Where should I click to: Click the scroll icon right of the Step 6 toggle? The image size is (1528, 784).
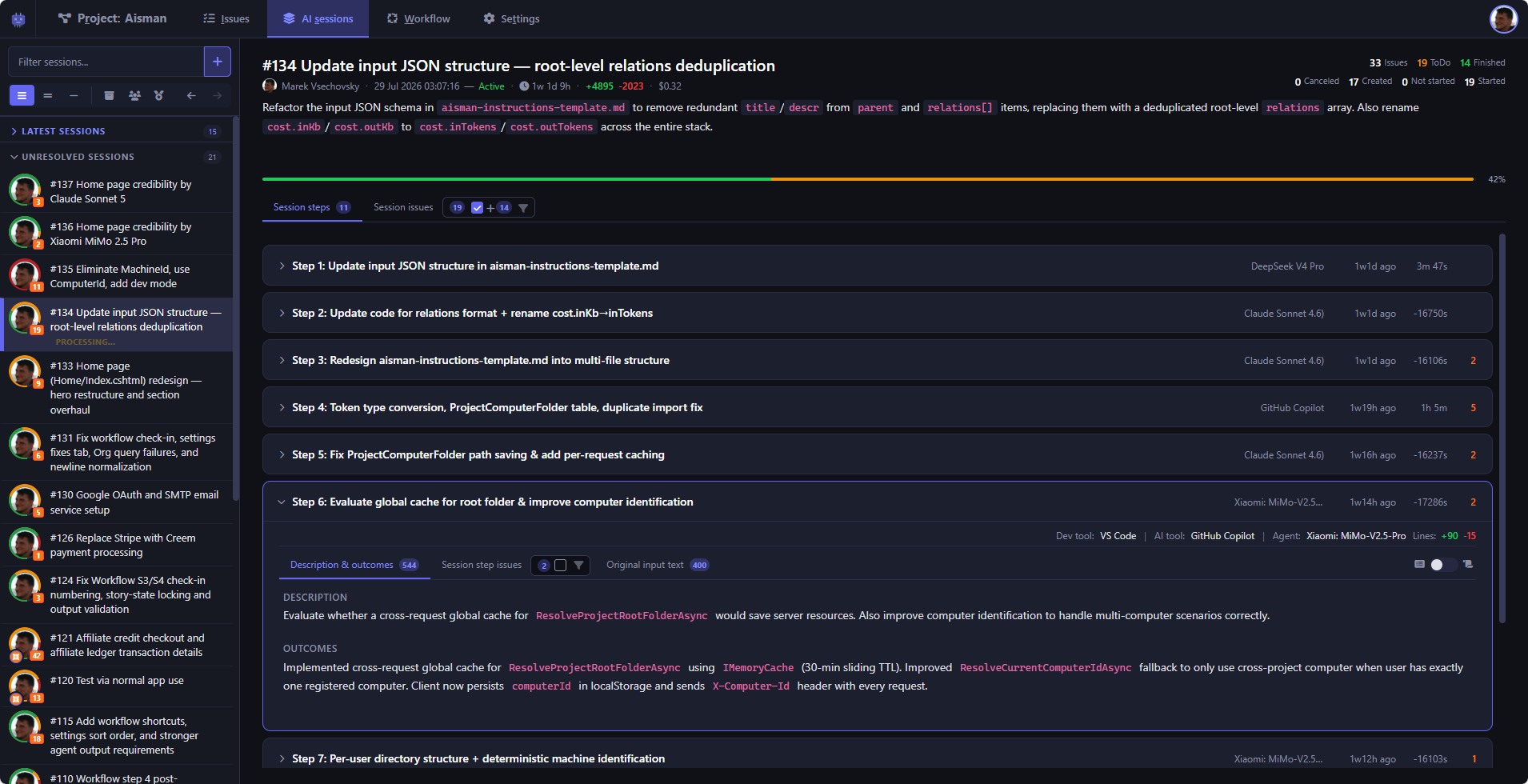pos(1468,564)
